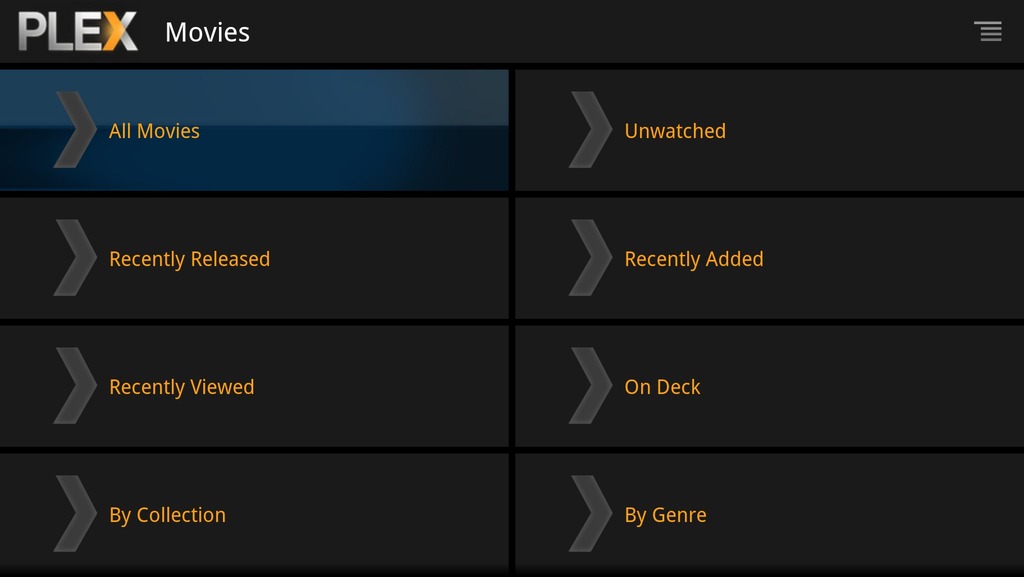Open the All Movies category
This screenshot has width=1024, height=577.
pyautogui.click(x=154, y=131)
